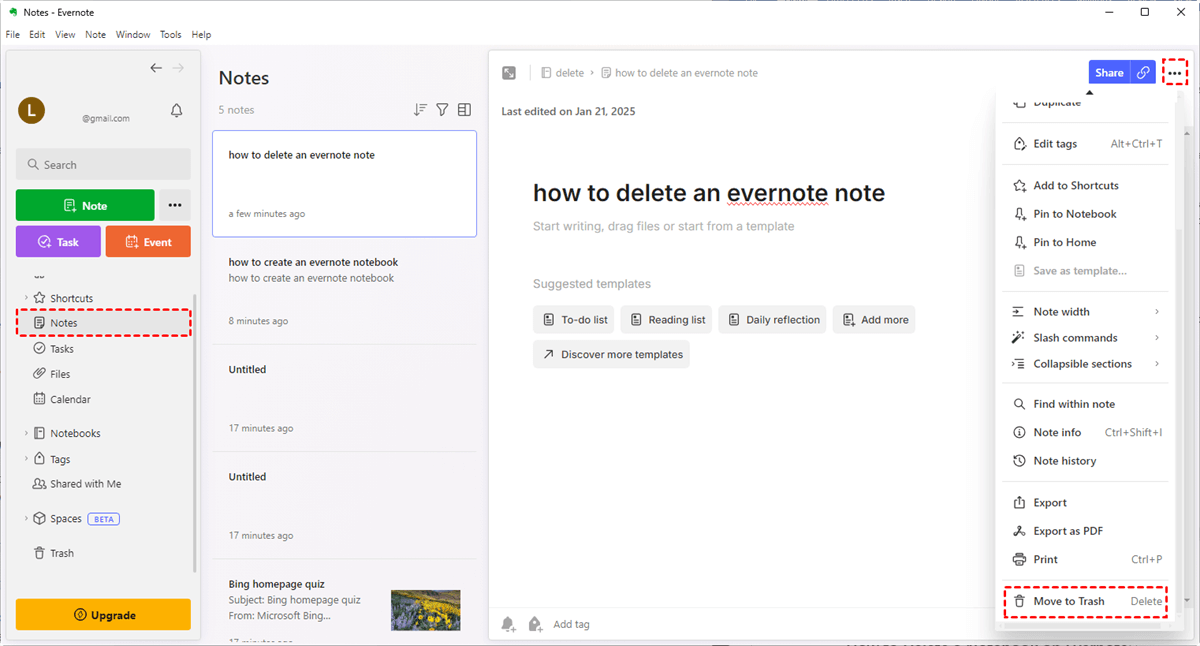Create a new Task
Screen dimensions: 1200x646
58,242
